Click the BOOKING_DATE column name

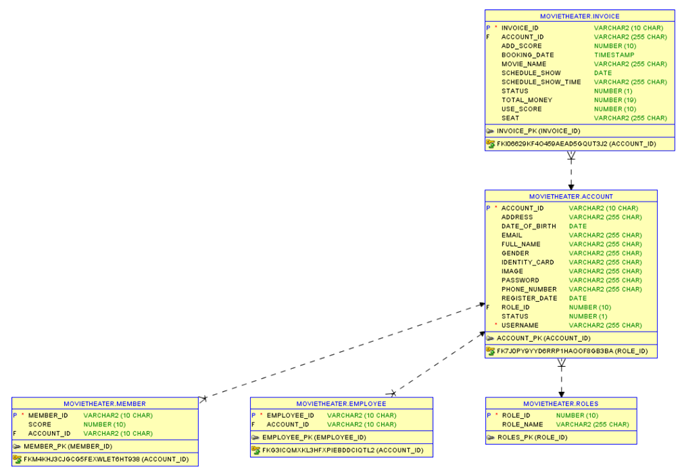point(527,55)
